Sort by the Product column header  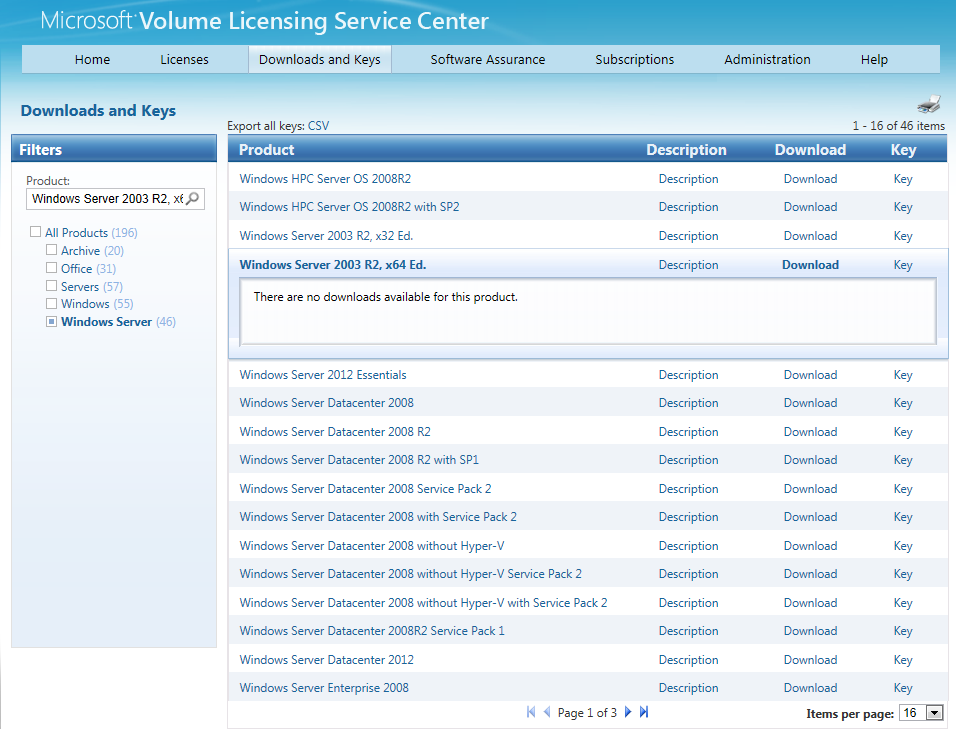(x=266, y=150)
